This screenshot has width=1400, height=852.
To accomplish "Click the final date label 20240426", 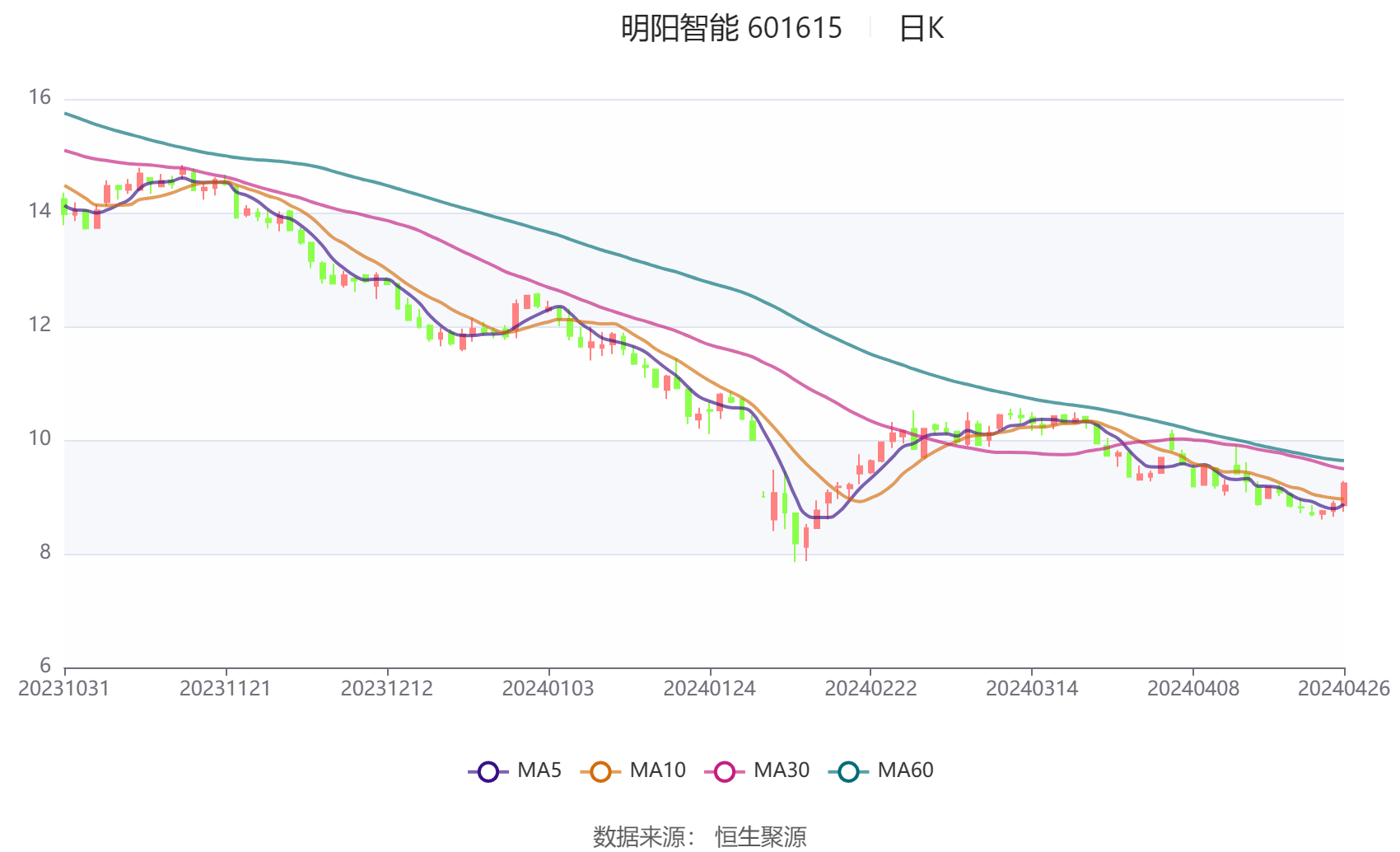I will pos(1343,689).
